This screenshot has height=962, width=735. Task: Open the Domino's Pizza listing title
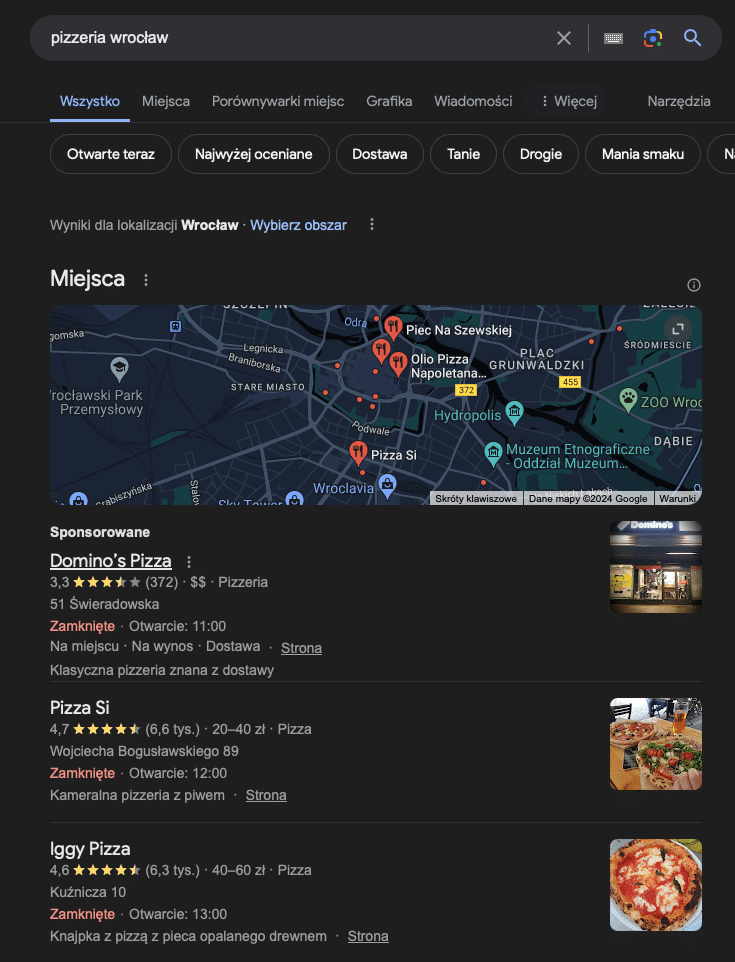click(110, 561)
